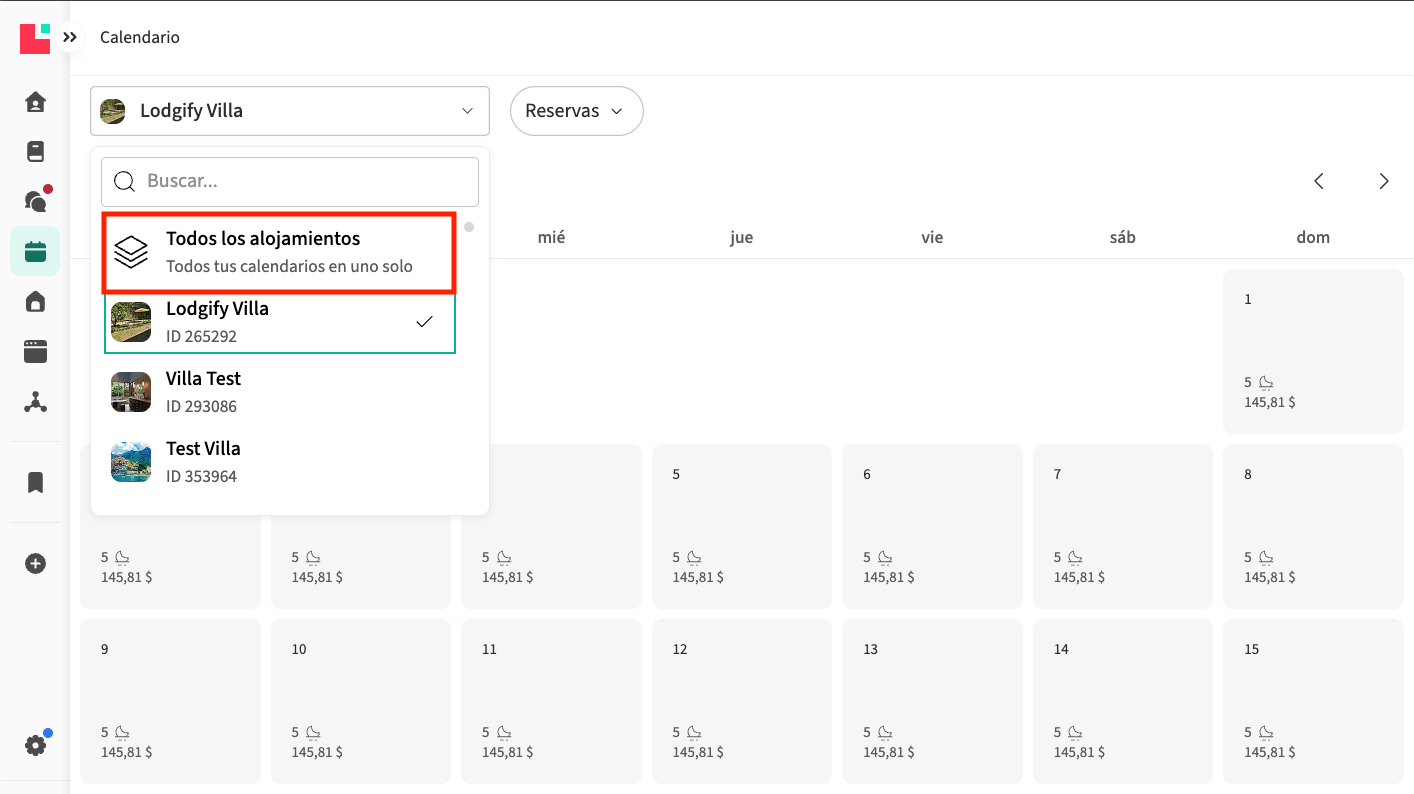Open the website browser-window sidebar icon

[x=35, y=352]
